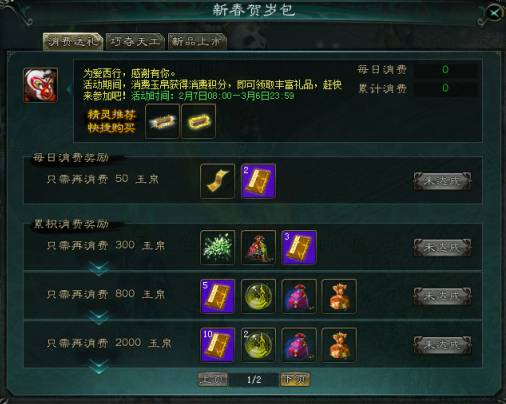Click the golden book x2 daily reward

click(x=258, y=181)
